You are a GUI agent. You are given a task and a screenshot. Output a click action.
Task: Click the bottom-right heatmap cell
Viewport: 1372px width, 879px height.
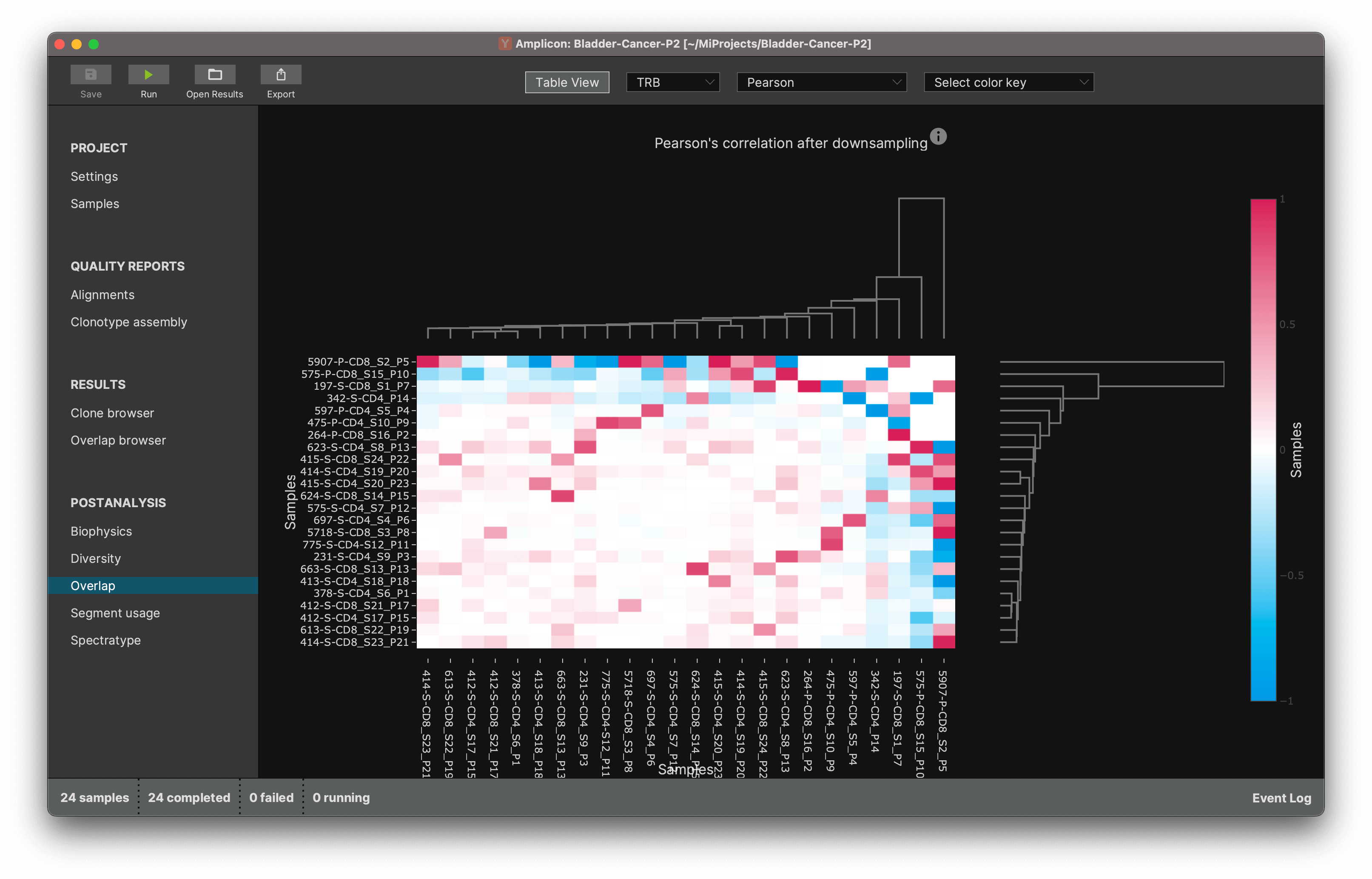tap(944, 642)
